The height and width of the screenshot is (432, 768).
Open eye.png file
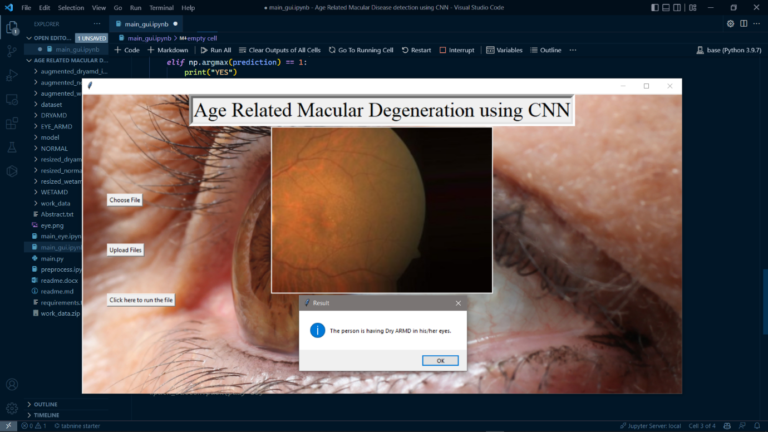coord(52,225)
